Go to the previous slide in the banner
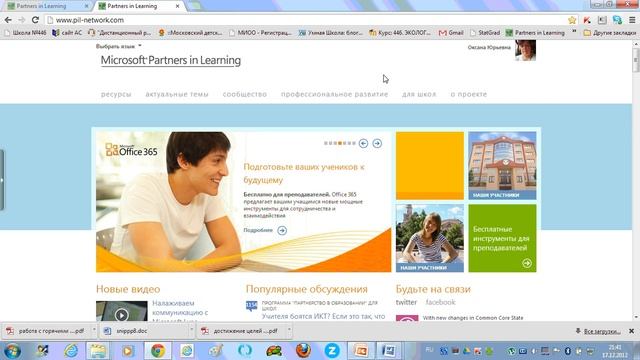This screenshot has width=640, height=360. coord(363,143)
